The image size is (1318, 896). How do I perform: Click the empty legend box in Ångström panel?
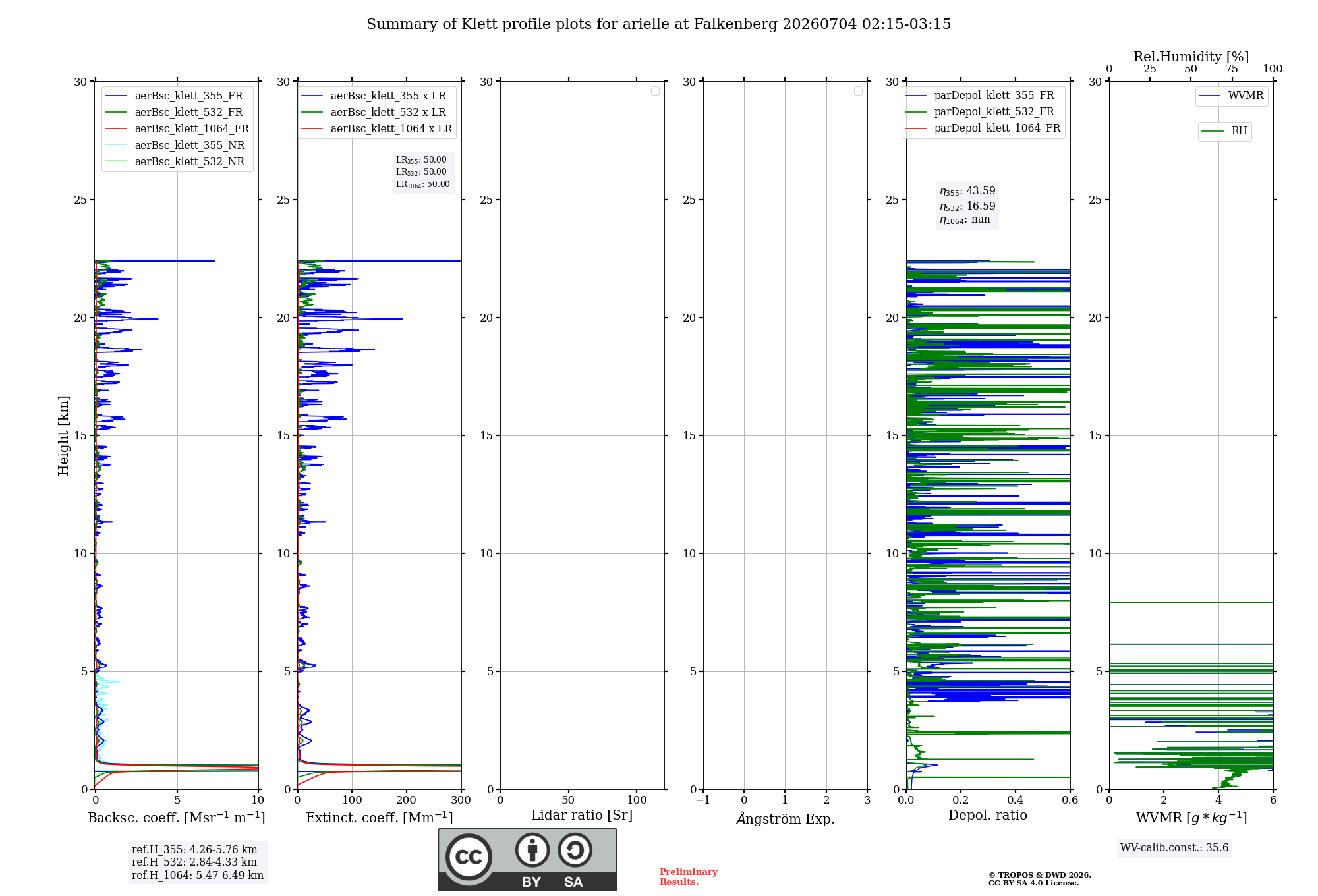858,91
